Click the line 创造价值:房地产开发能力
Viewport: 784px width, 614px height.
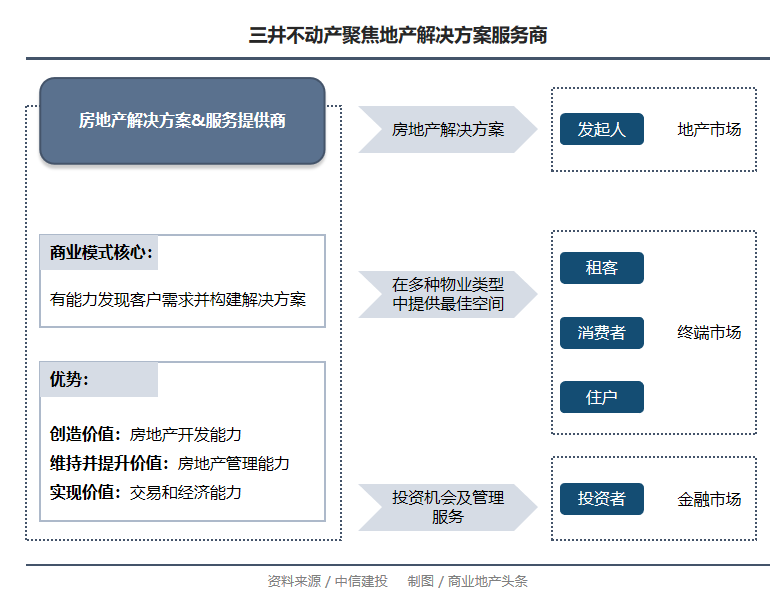[x=146, y=434]
